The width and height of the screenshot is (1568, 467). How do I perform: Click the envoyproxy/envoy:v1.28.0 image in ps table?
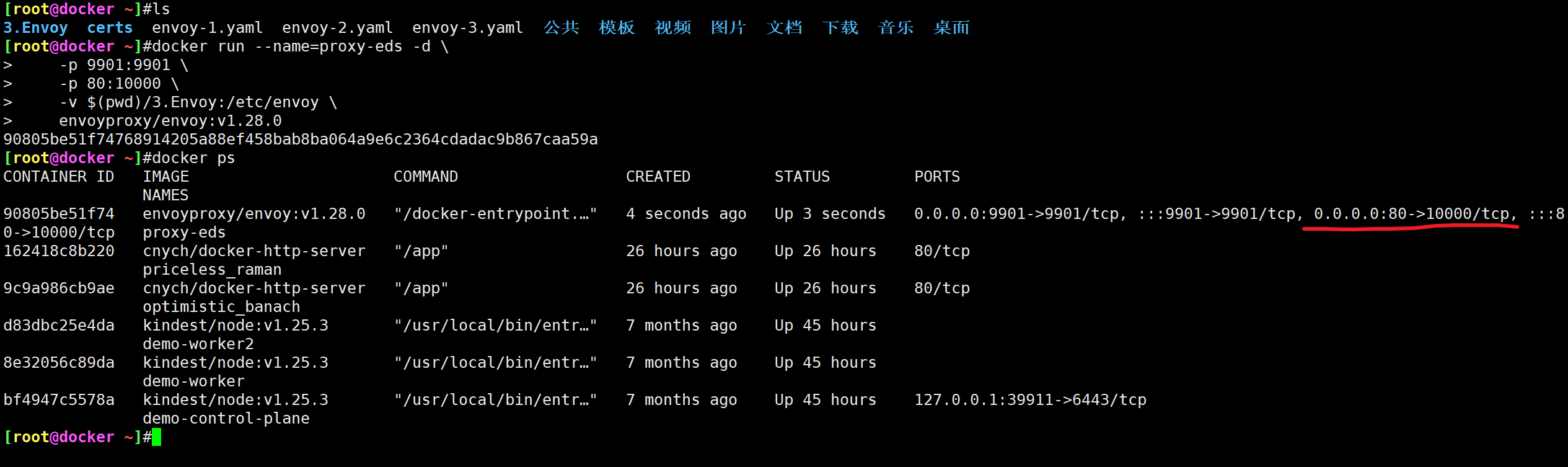pyautogui.click(x=254, y=214)
